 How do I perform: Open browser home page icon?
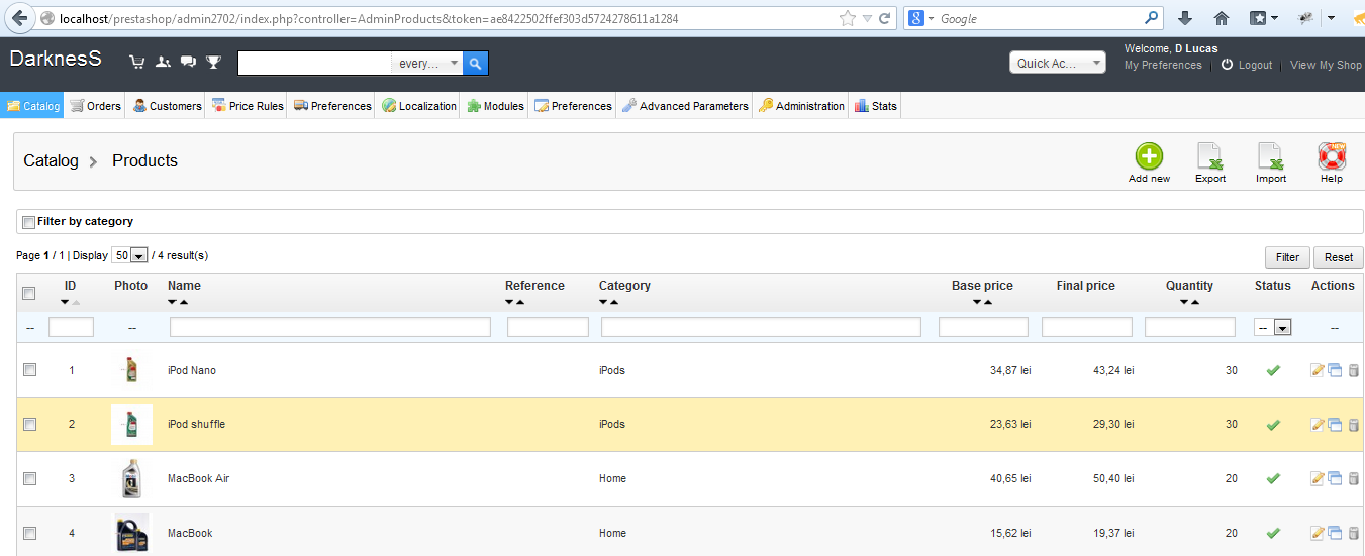(1221, 18)
